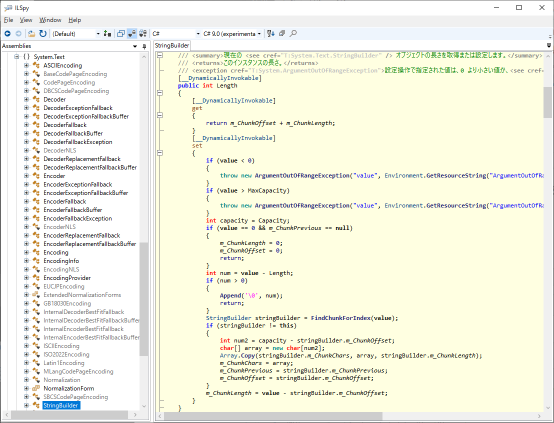This screenshot has height=423, width=554.
Task: Select the Latin1Encoding tree item
Action: [64, 363]
